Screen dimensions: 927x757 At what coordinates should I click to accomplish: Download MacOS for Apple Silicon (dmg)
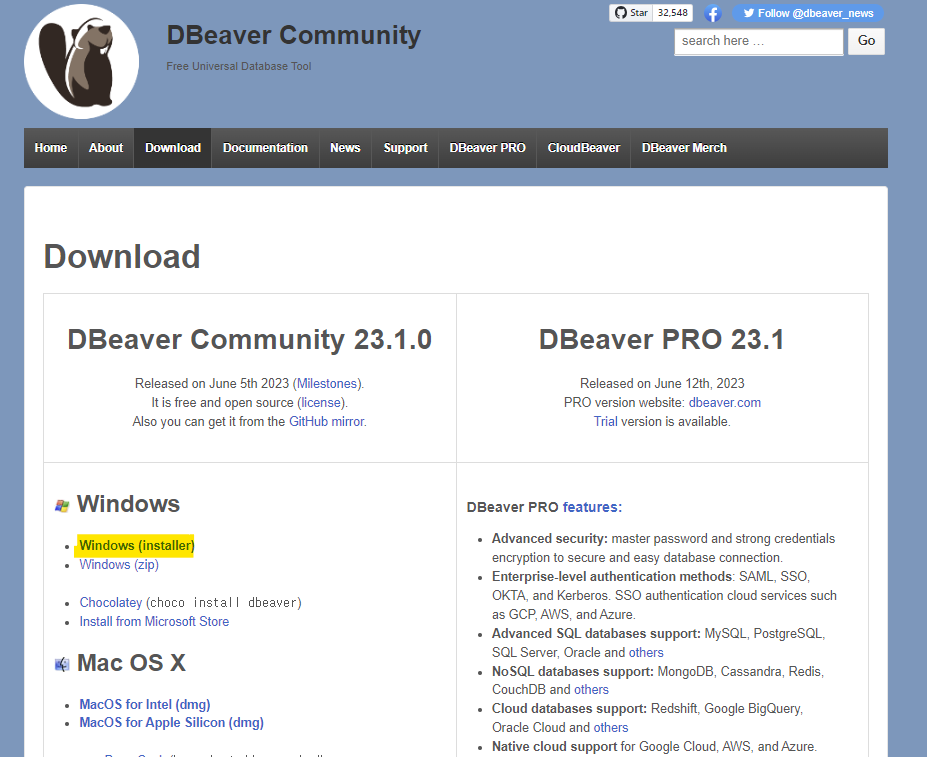(171, 723)
